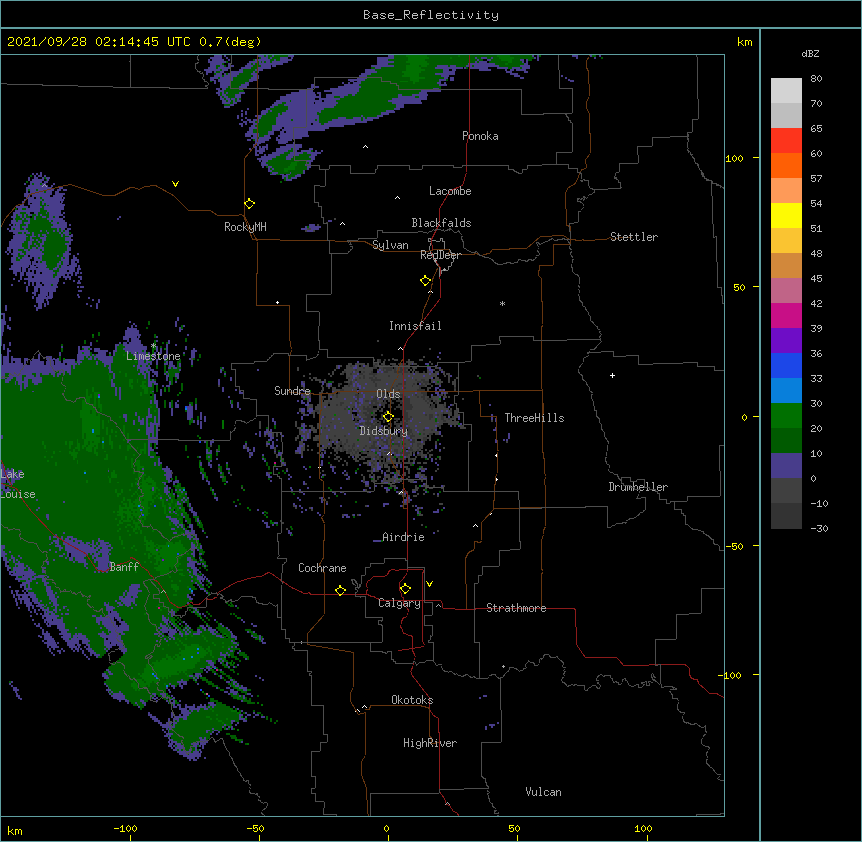
Task: Select the yellow diamond radar marker between Olds and Didsbury
Action: (x=388, y=417)
